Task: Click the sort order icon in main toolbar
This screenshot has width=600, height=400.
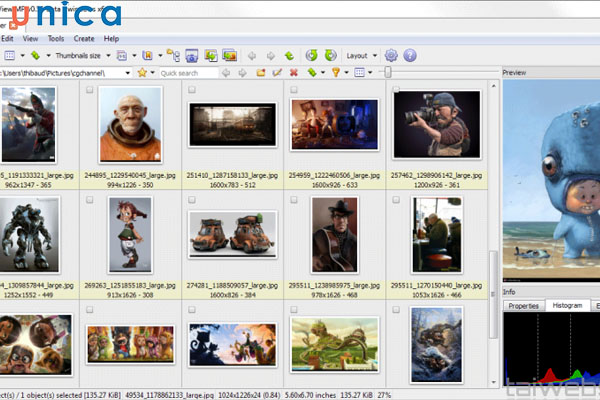Action: click(122, 56)
